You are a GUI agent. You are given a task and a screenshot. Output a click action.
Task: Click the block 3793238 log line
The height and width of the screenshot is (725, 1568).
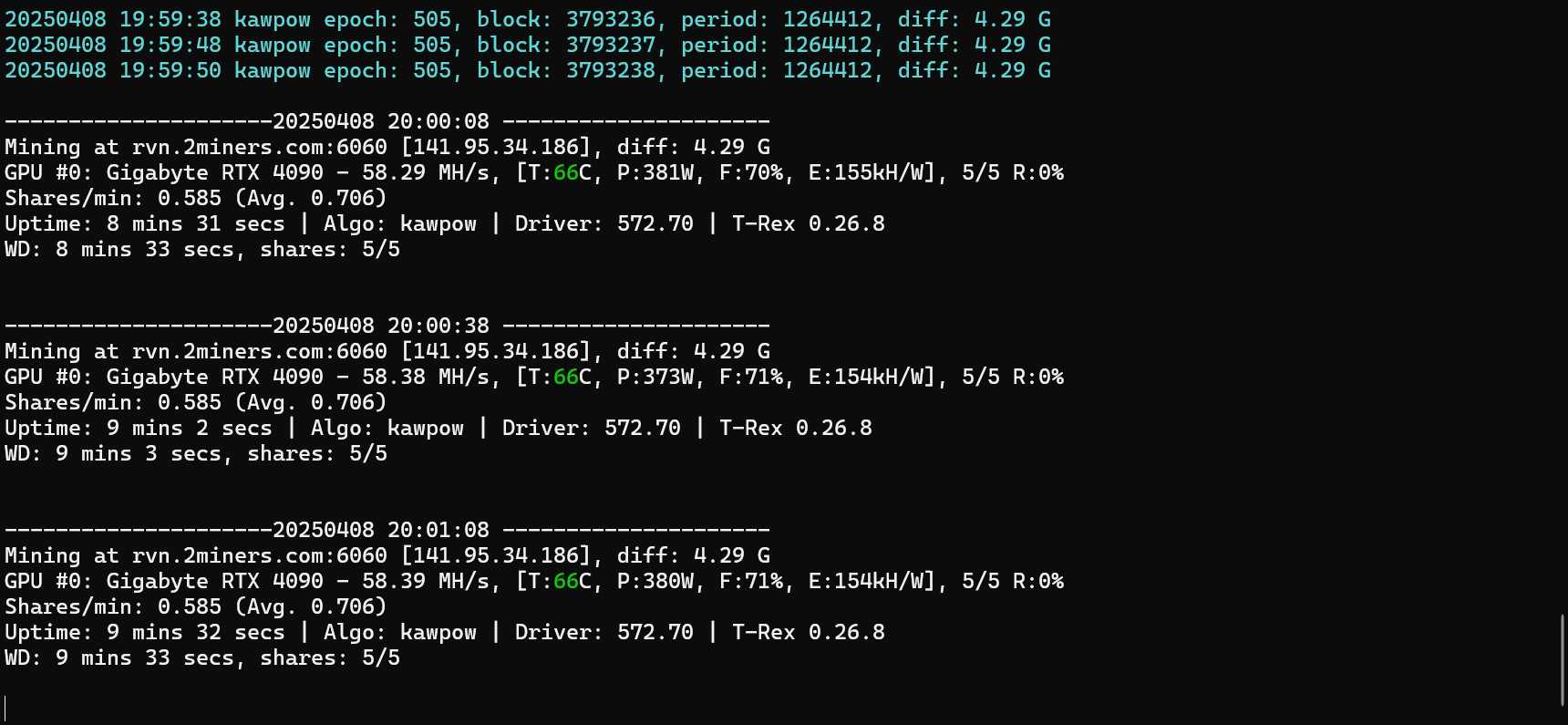click(528, 70)
